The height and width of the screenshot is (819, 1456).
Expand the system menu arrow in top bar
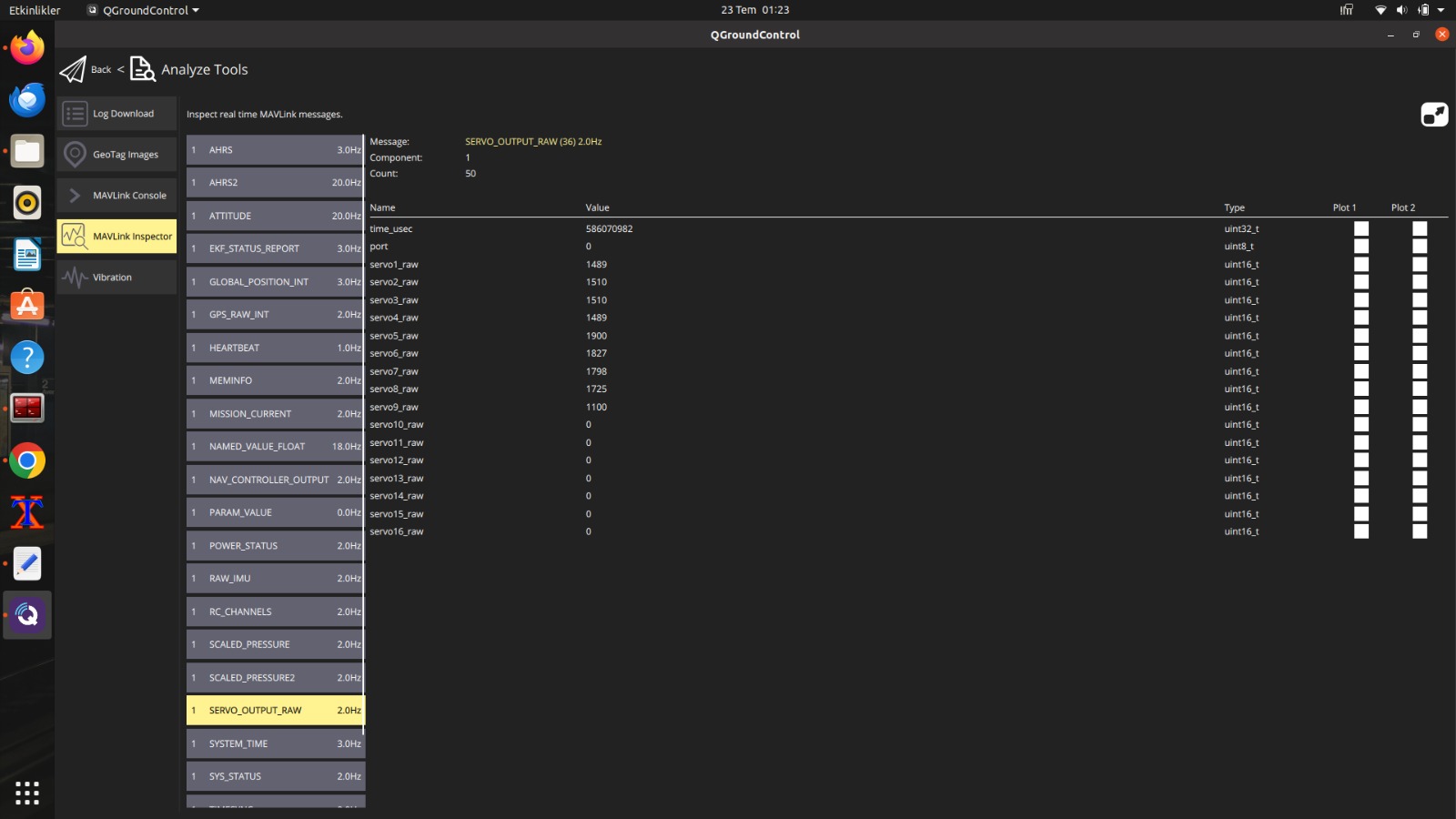(1441, 10)
